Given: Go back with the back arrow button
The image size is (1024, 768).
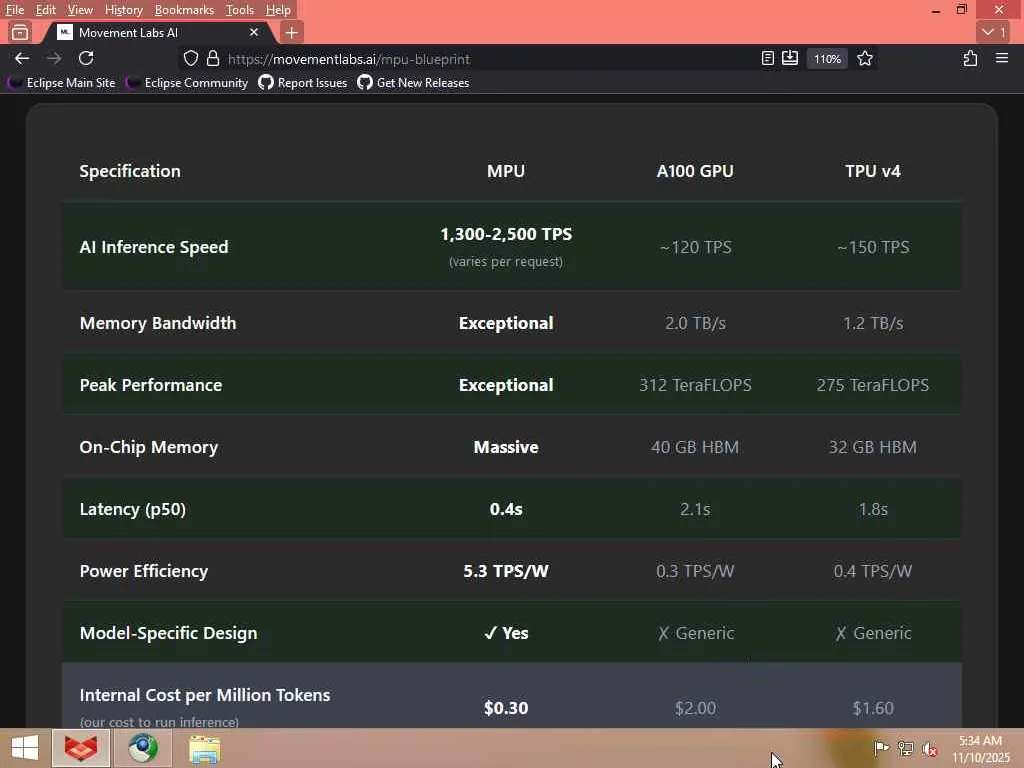Looking at the screenshot, I should pyautogui.click(x=22, y=59).
